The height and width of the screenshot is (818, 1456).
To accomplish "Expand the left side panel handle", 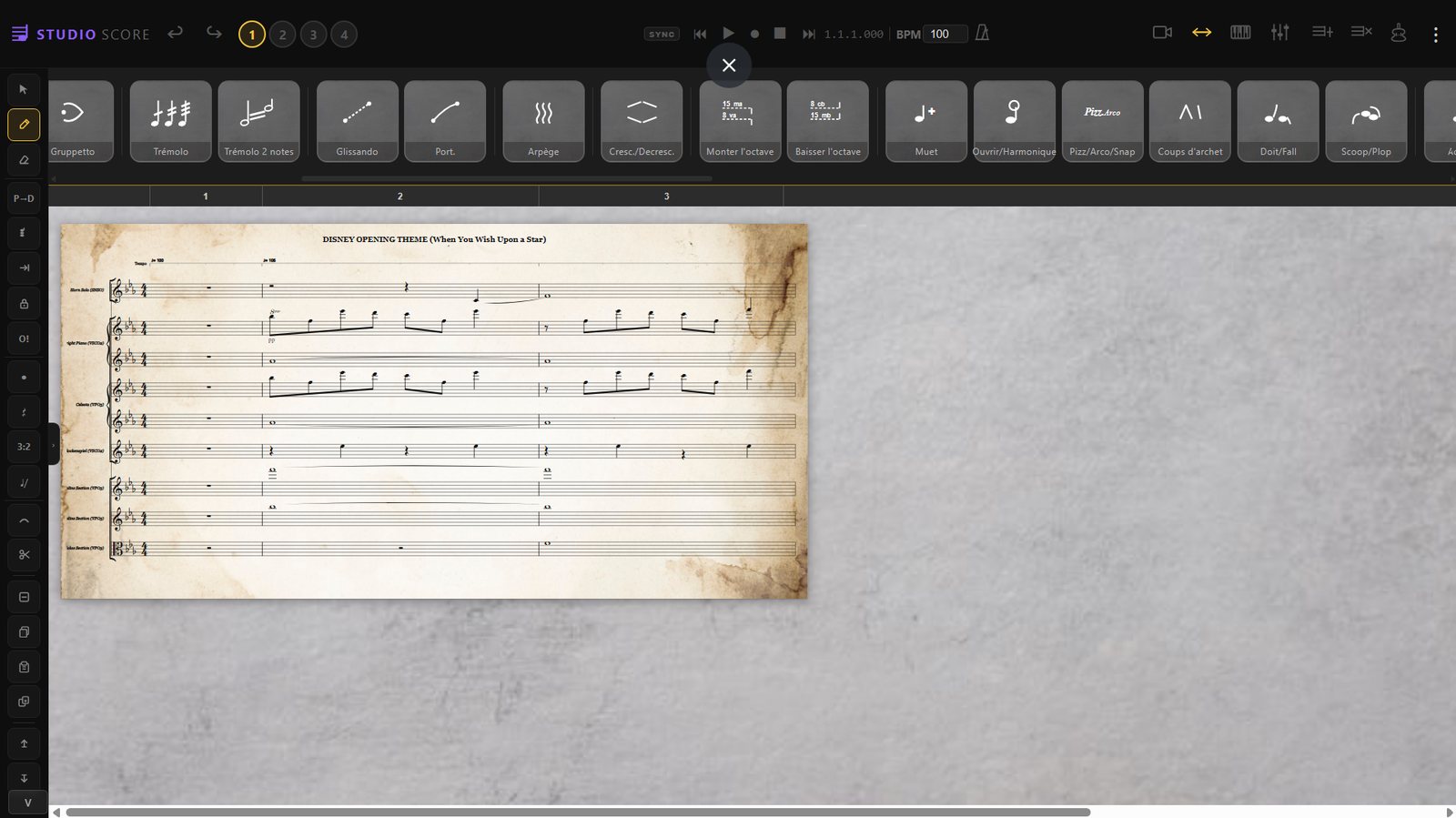I will 54,445.
